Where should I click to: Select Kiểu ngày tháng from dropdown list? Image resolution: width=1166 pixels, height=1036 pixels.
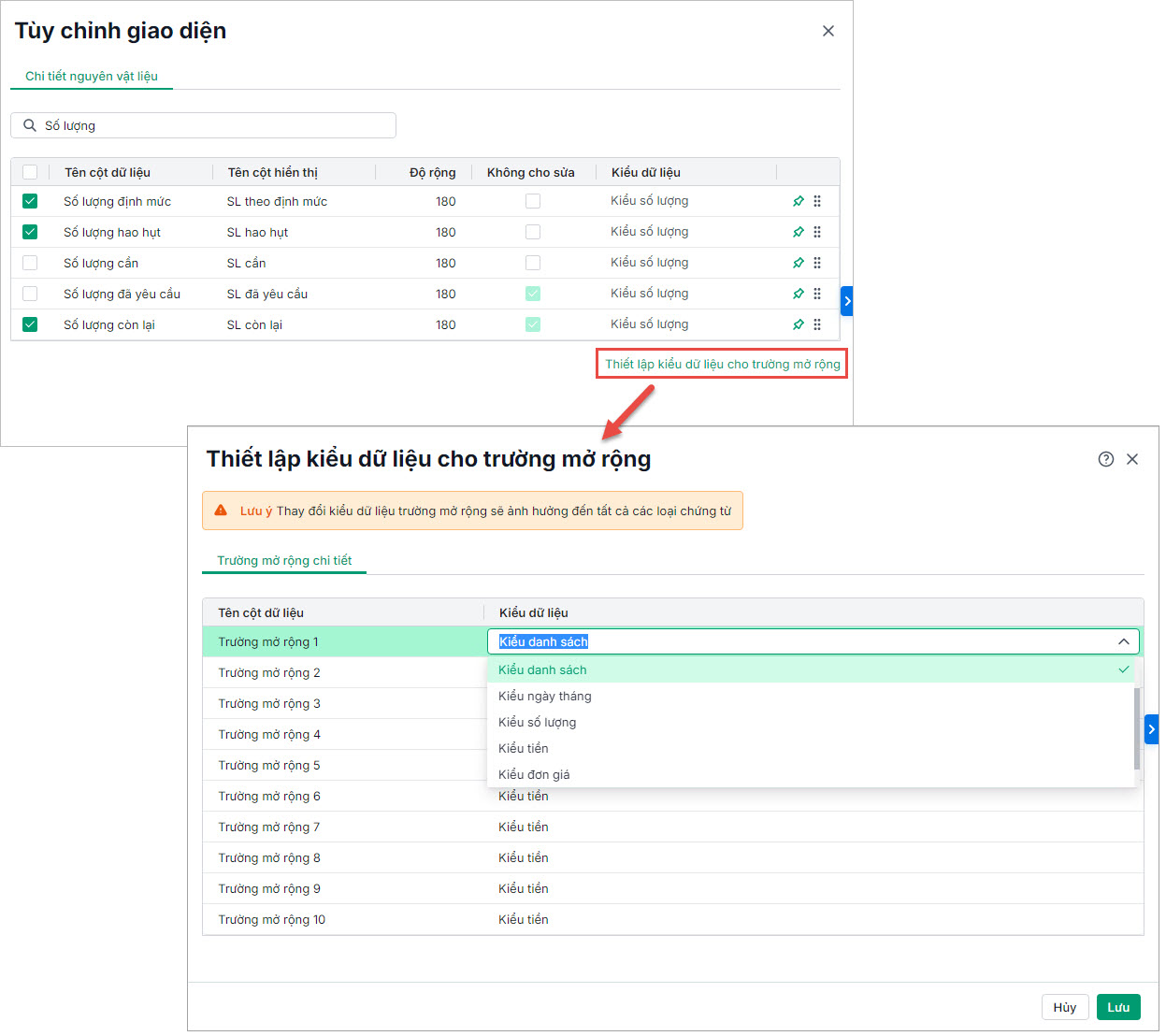click(545, 696)
